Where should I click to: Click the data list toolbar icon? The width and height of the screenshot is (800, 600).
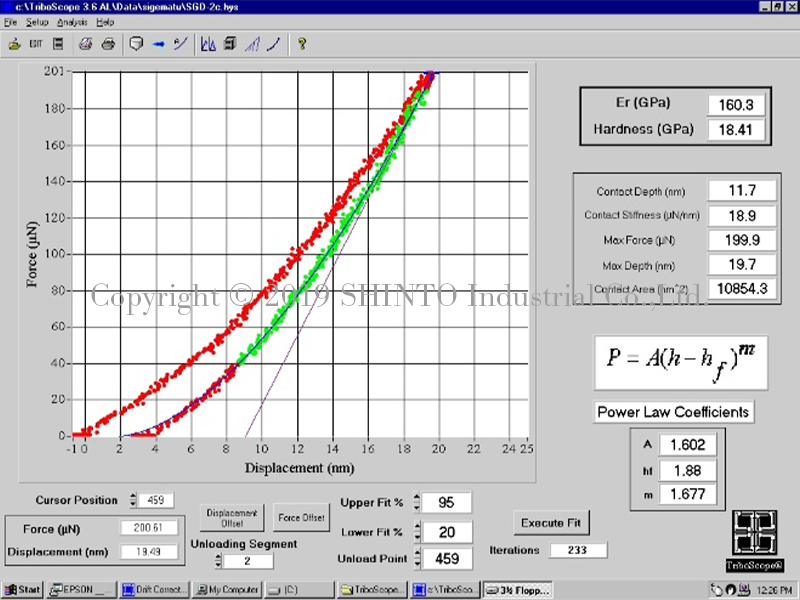[x=58, y=44]
